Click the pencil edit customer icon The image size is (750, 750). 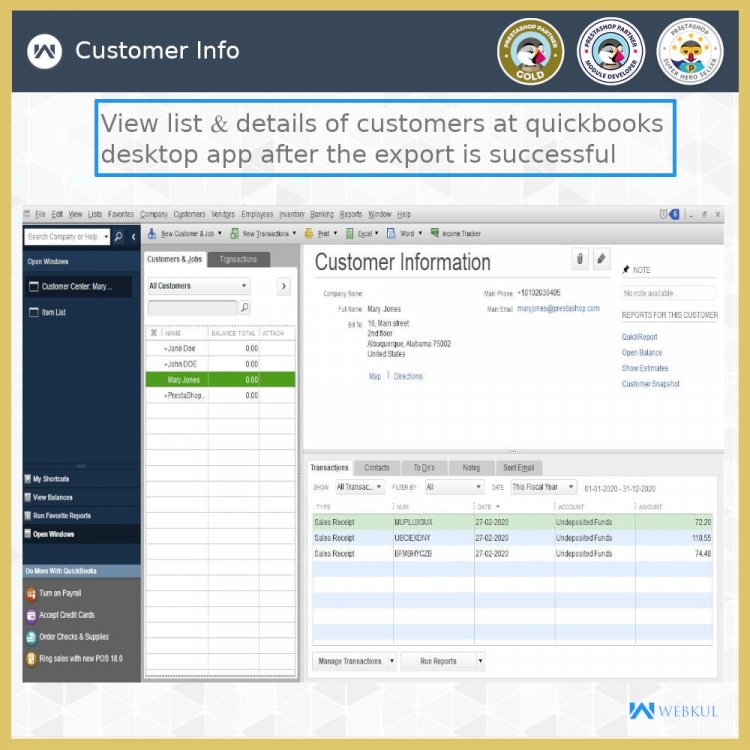[x=602, y=259]
